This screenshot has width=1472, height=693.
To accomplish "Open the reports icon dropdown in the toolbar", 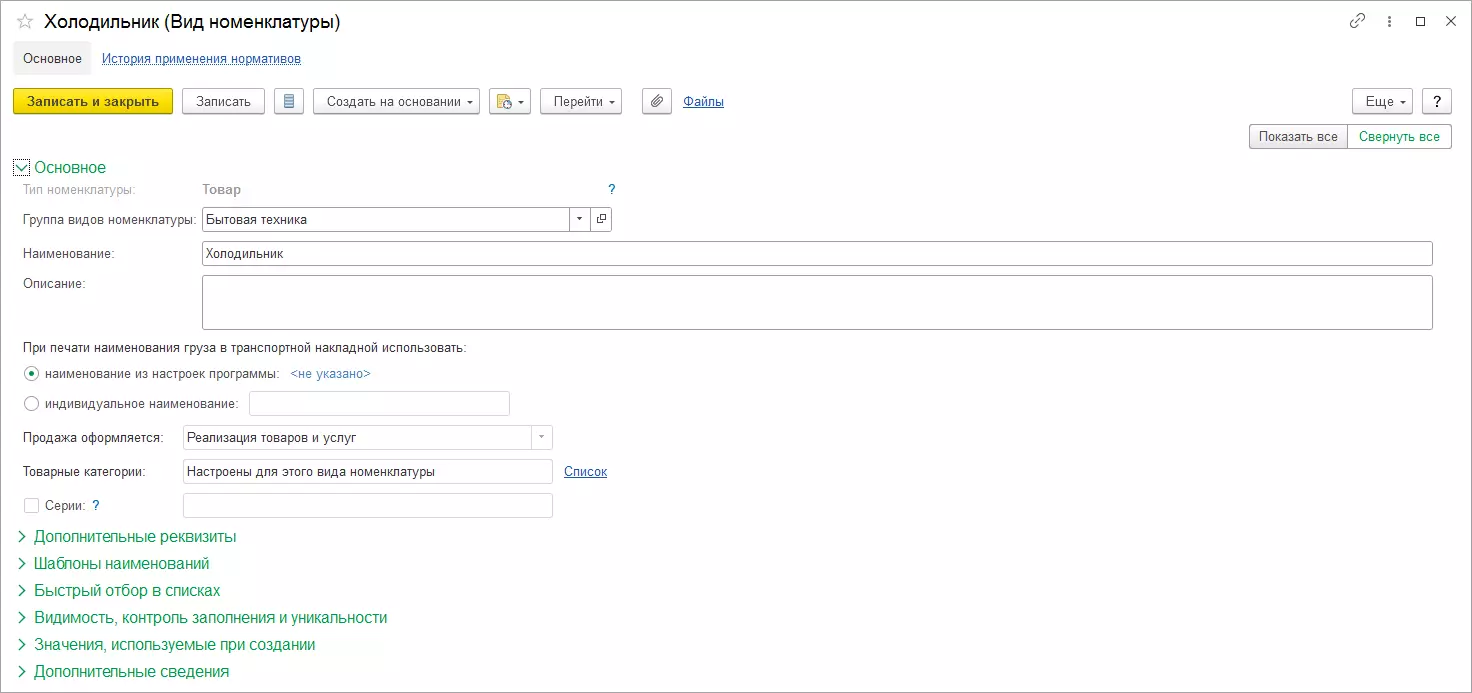I will [509, 101].
